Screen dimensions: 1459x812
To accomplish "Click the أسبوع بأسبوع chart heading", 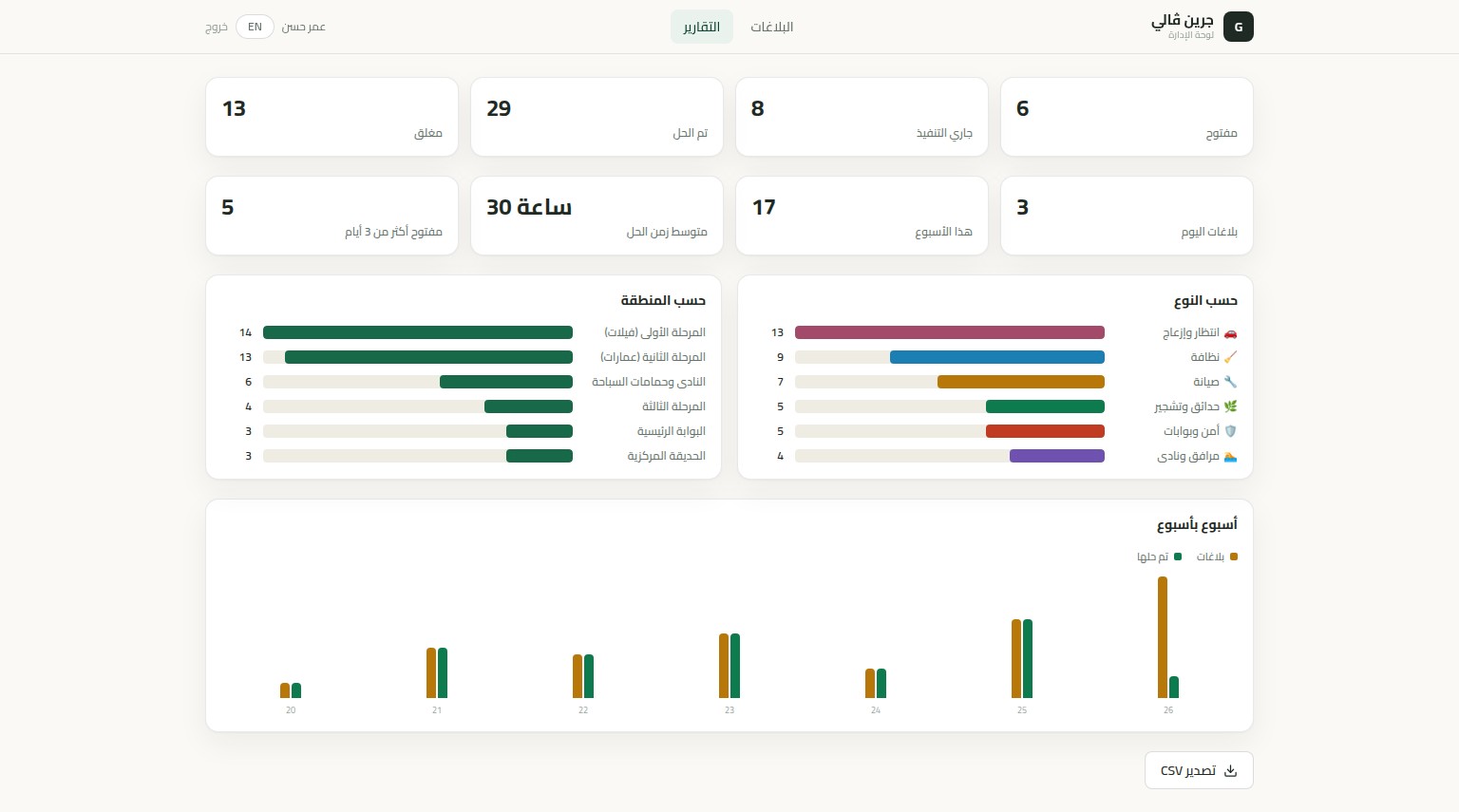I will point(1197,525).
